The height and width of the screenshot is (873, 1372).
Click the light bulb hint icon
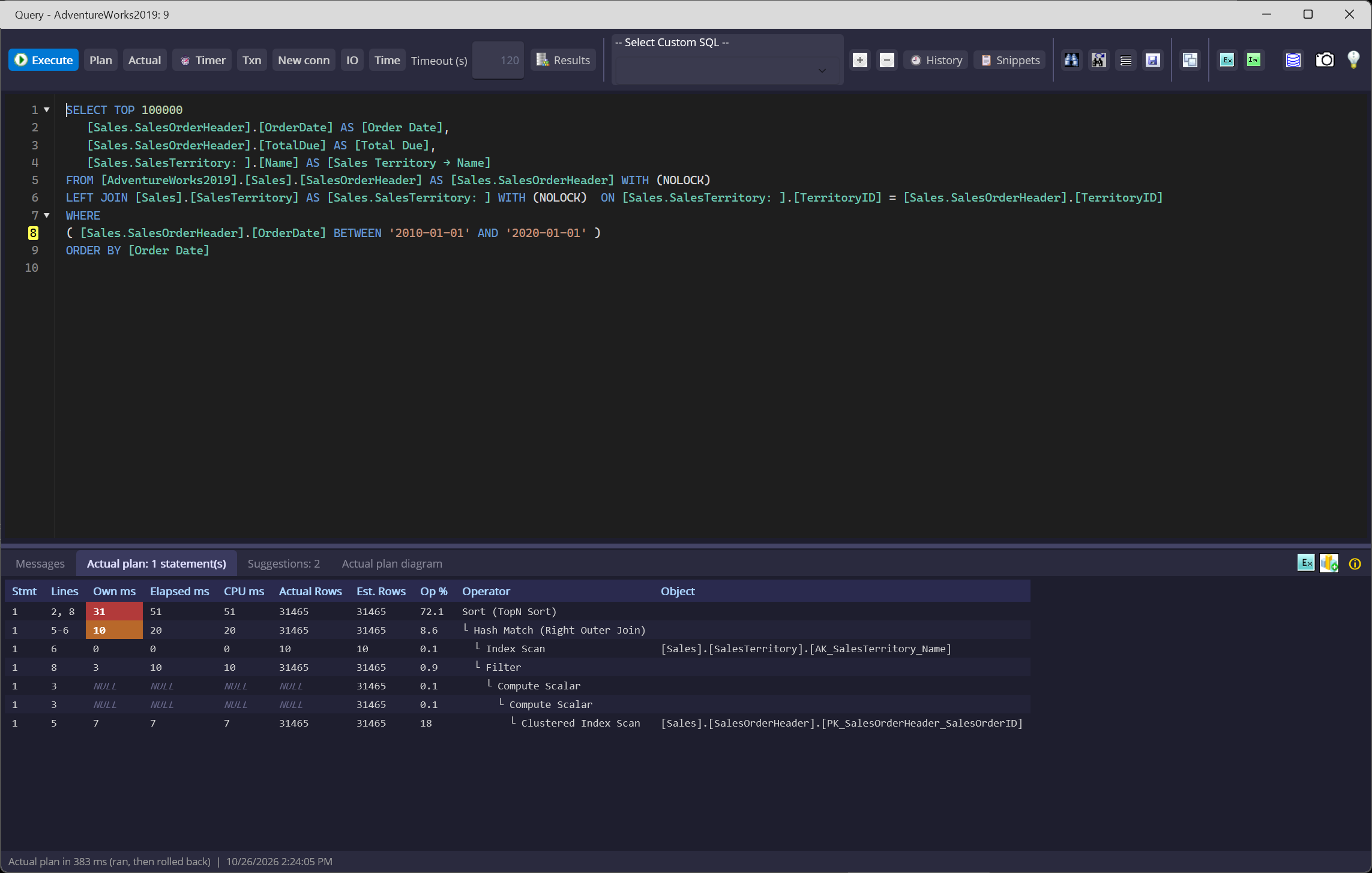click(1353, 59)
